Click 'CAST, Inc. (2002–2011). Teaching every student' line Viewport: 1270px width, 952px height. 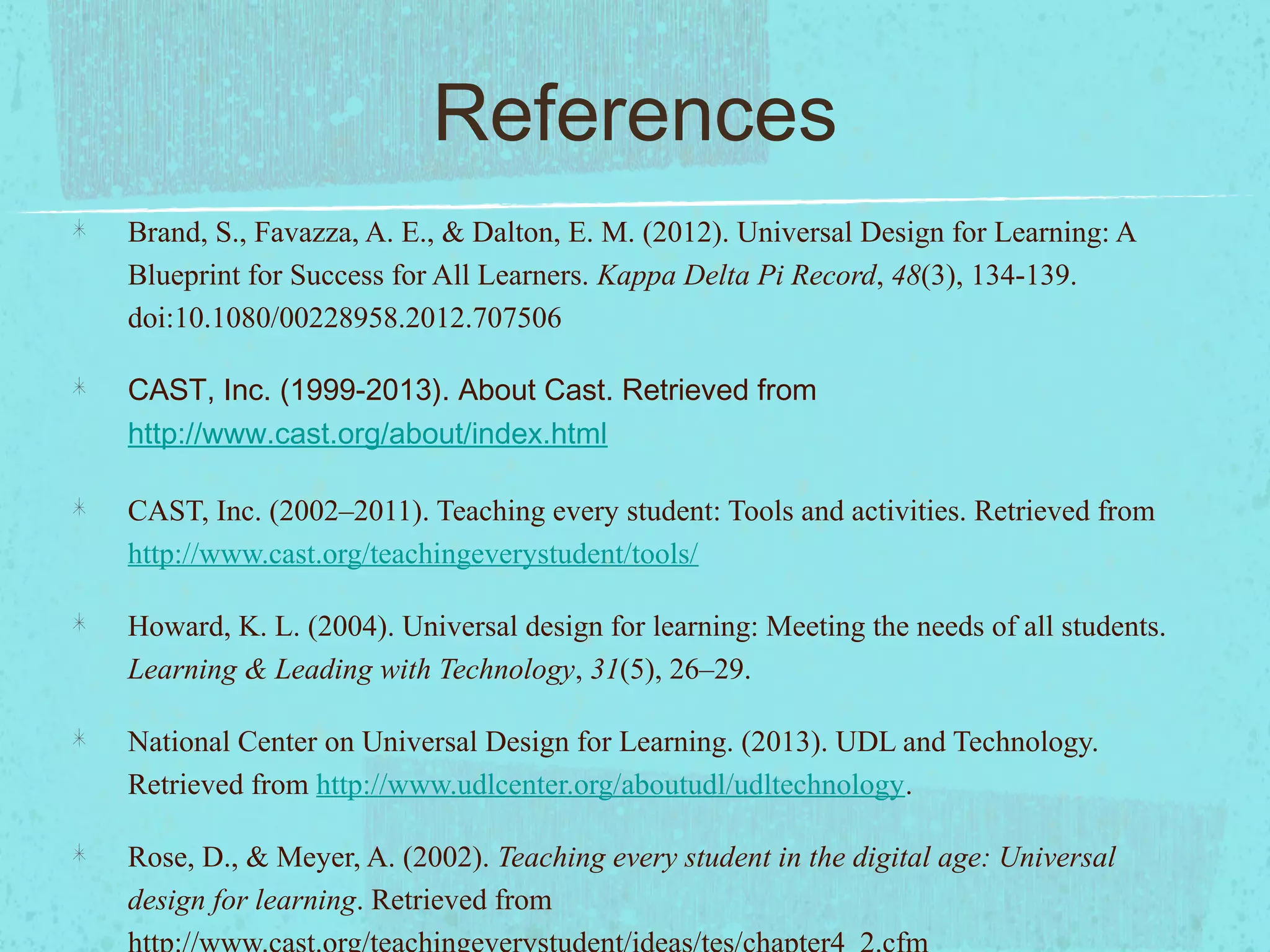coord(641,512)
